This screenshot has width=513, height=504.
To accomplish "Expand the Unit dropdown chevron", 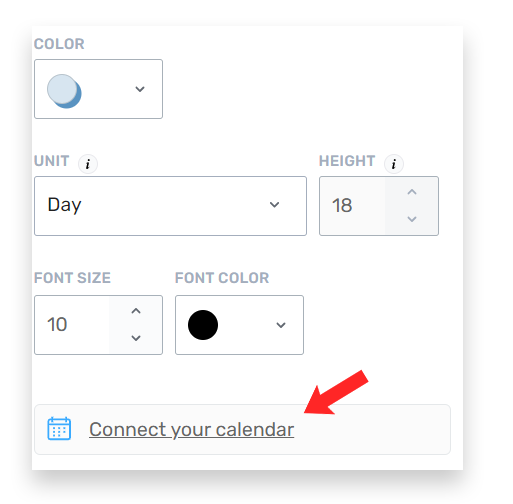I will click(x=274, y=205).
